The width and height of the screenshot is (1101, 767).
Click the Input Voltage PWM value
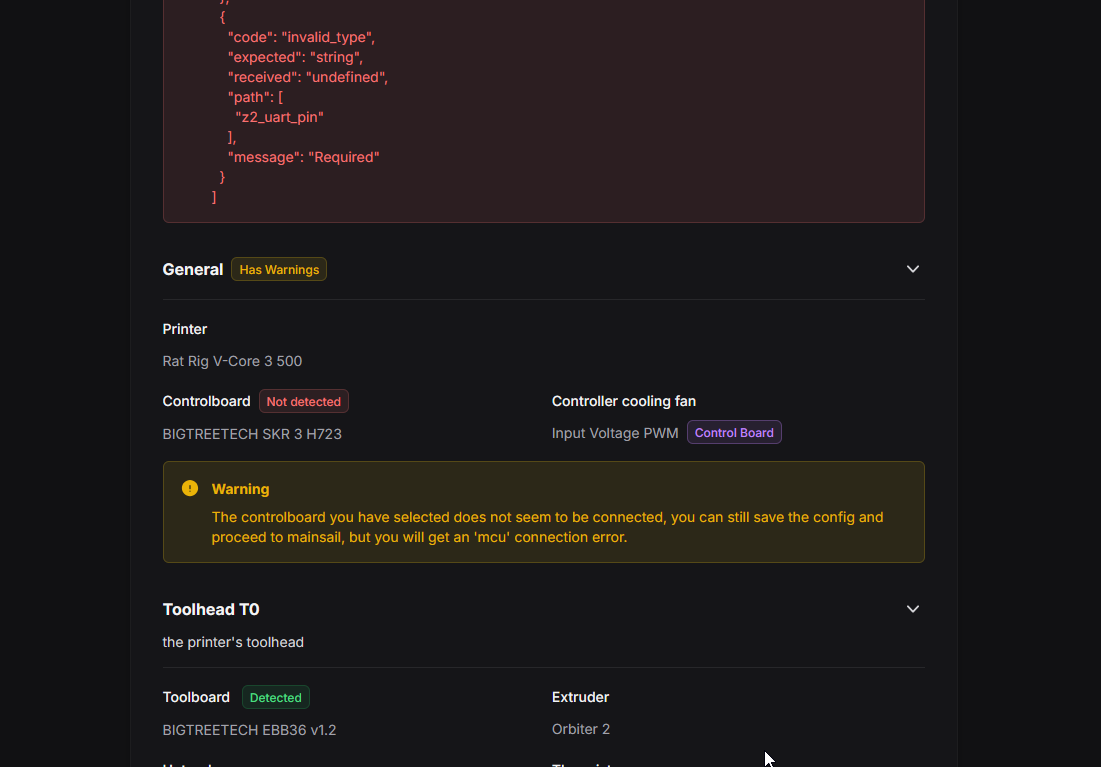pos(615,433)
